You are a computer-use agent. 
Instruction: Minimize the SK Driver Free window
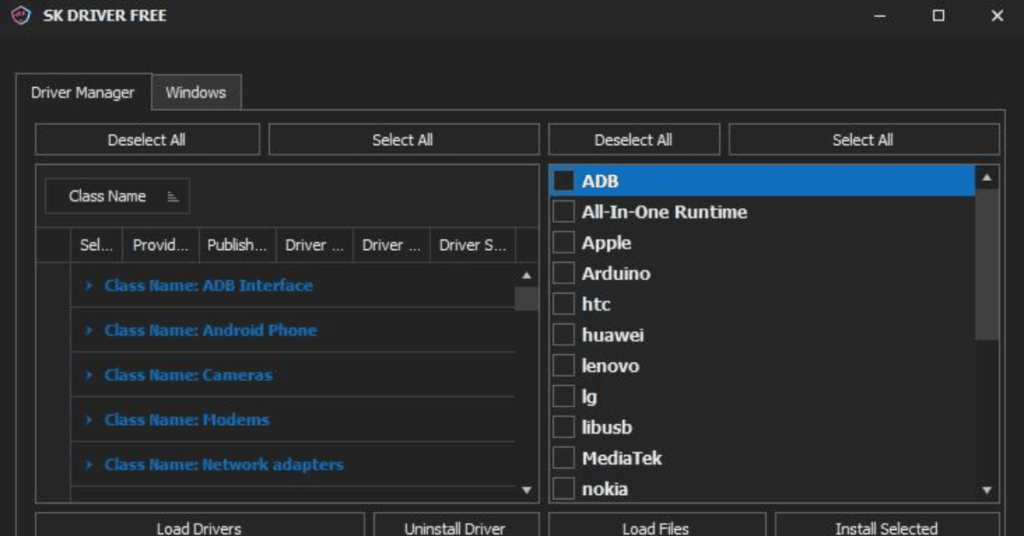pos(880,16)
